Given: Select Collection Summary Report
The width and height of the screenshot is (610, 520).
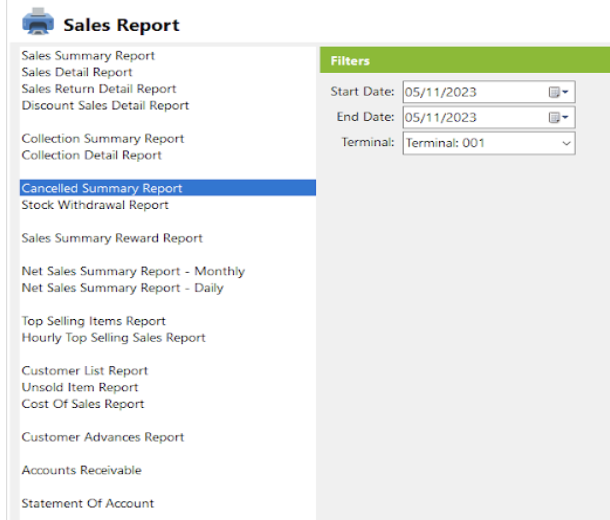Looking at the screenshot, I should (x=103, y=138).
